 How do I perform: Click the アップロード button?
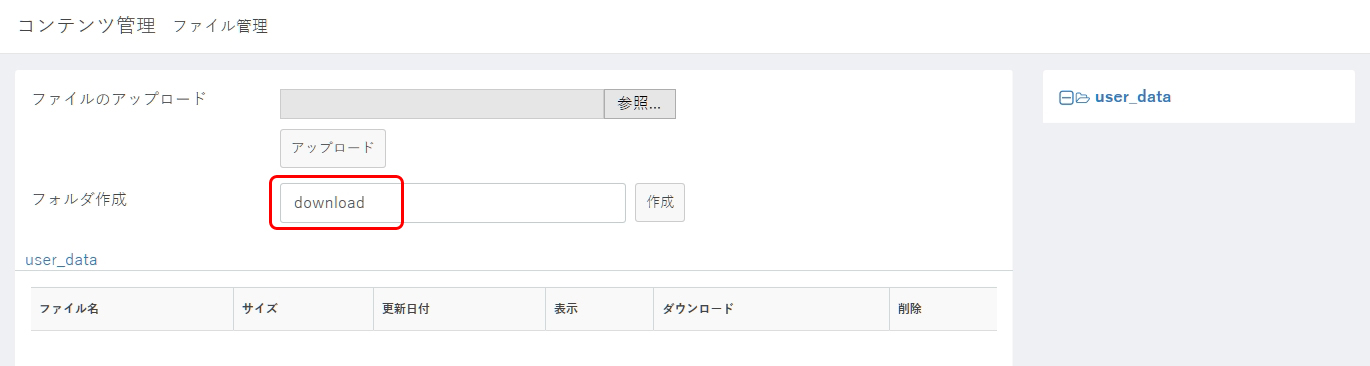coord(333,148)
